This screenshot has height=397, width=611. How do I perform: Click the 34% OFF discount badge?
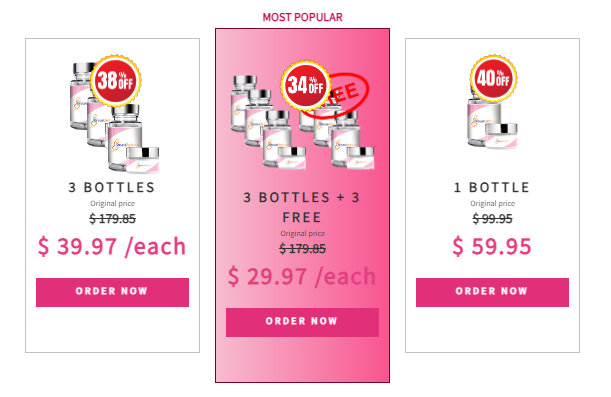[x=306, y=85]
